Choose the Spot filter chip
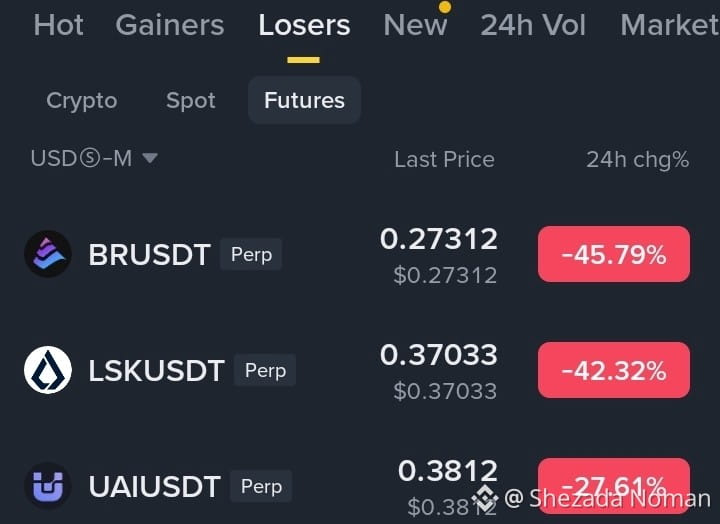This screenshot has width=720, height=524. [191, 100]
